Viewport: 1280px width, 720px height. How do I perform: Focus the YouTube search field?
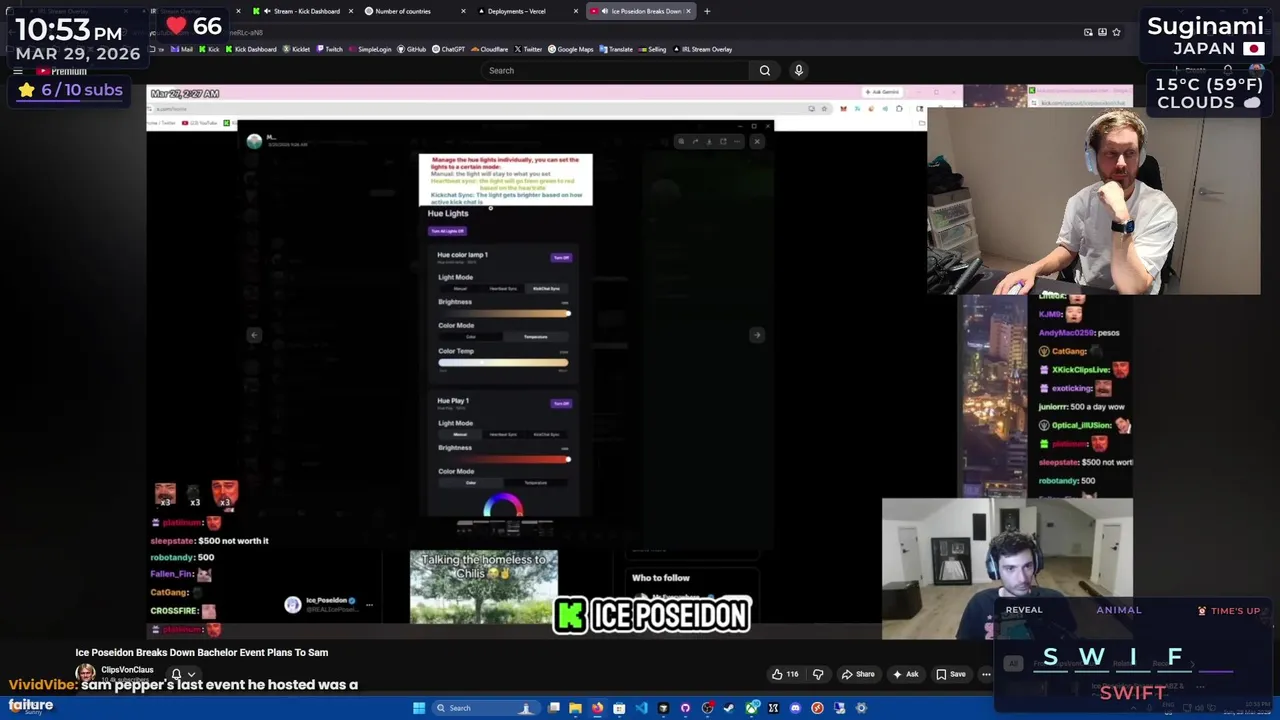[x=615, y=70]
